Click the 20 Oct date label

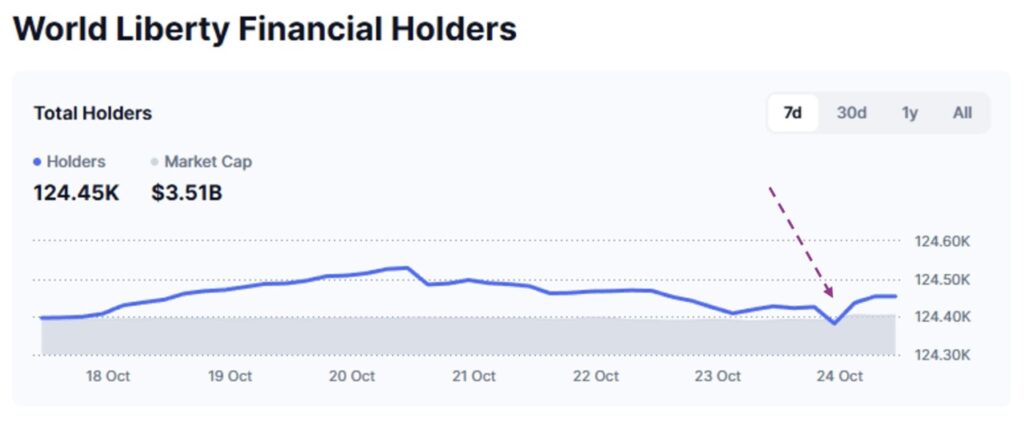click(x=351, y=376)
